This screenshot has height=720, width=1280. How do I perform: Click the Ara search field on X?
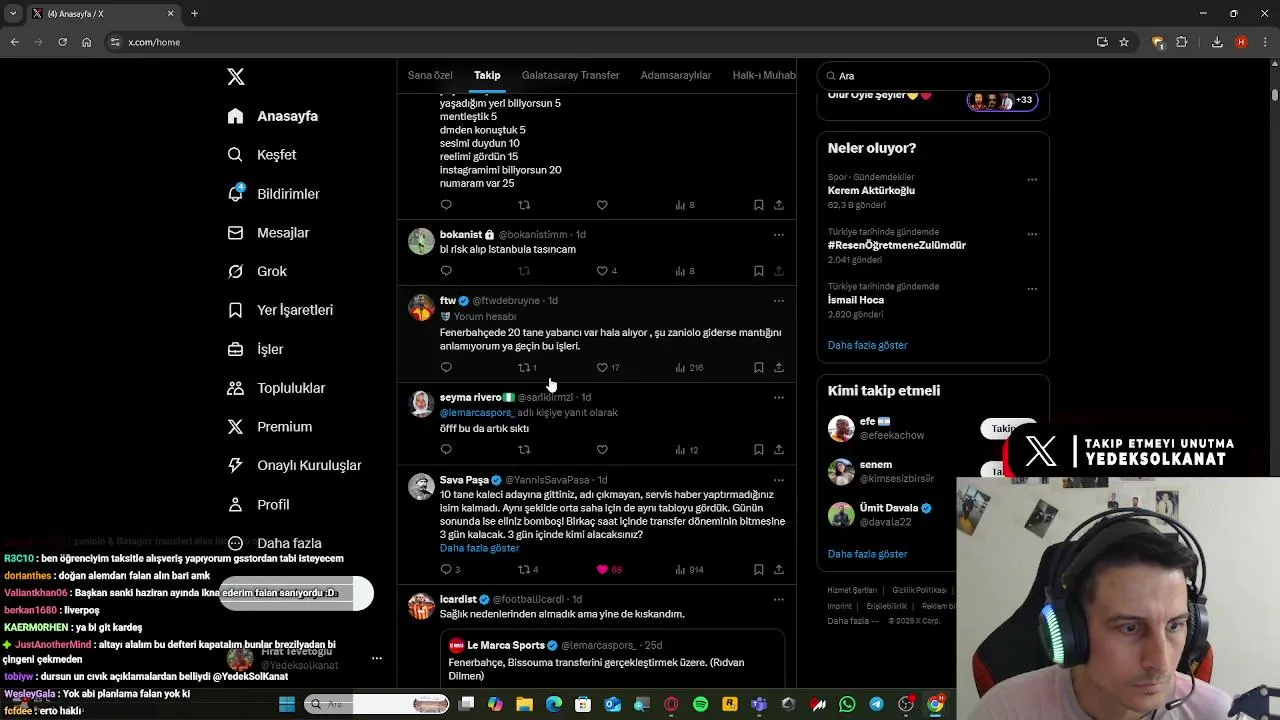(933, 76)
